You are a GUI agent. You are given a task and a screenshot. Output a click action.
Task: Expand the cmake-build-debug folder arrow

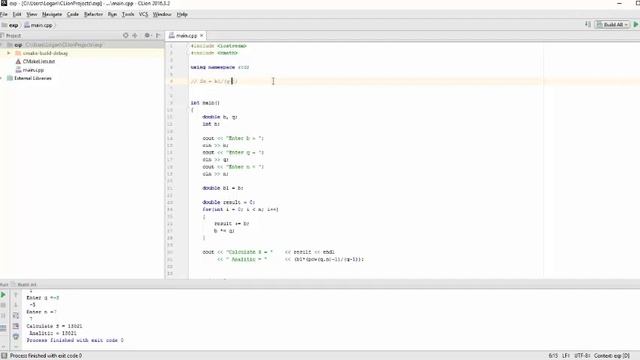click(x=9, y=53)
